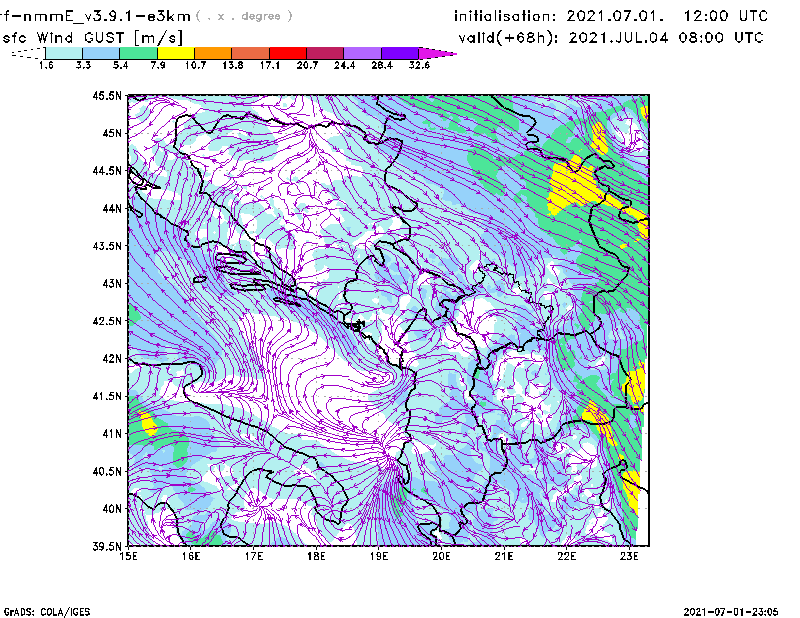
Task: Click the '17E' longitude label
Action: [x=254, y=556]
